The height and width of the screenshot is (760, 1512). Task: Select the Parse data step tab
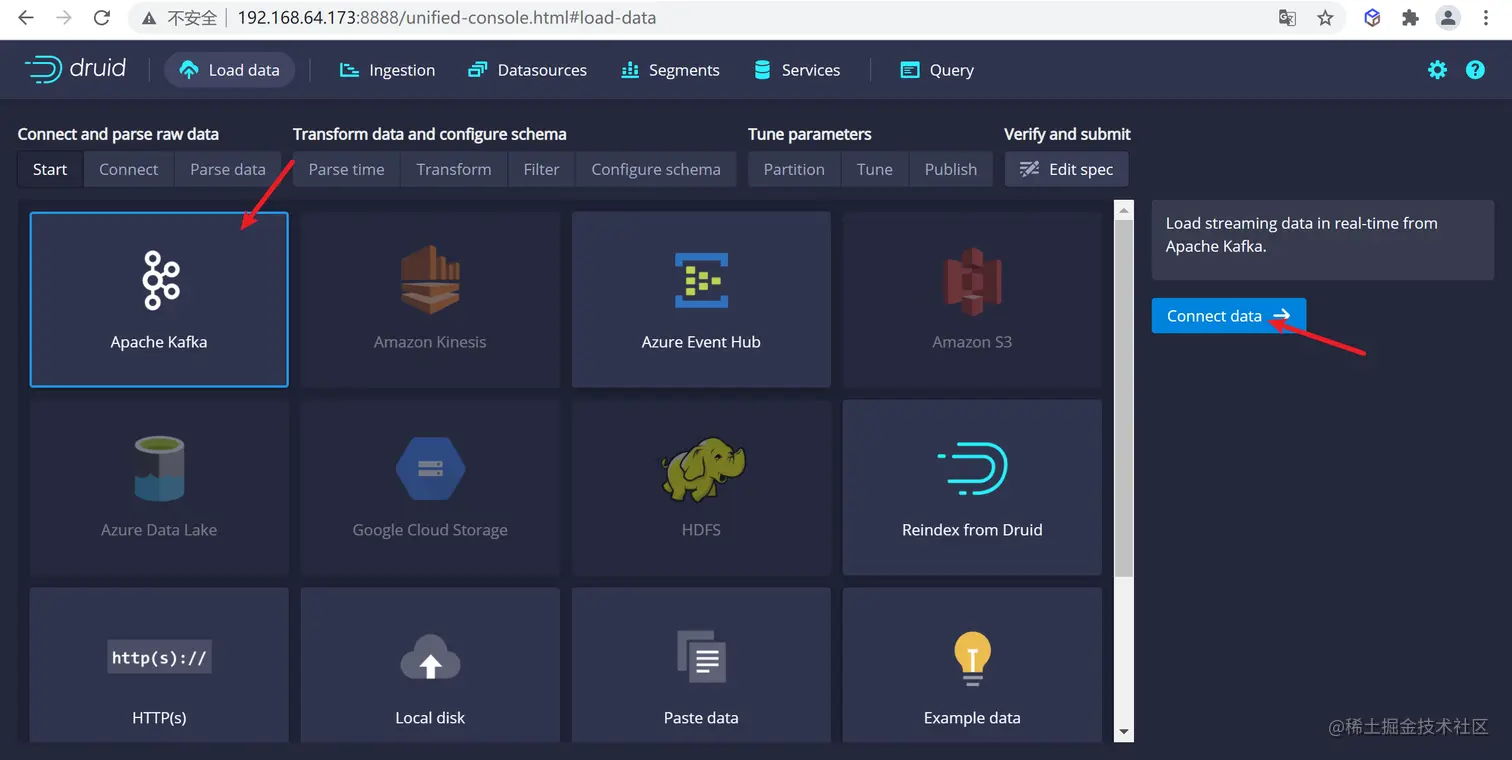[x=228, y=169]
